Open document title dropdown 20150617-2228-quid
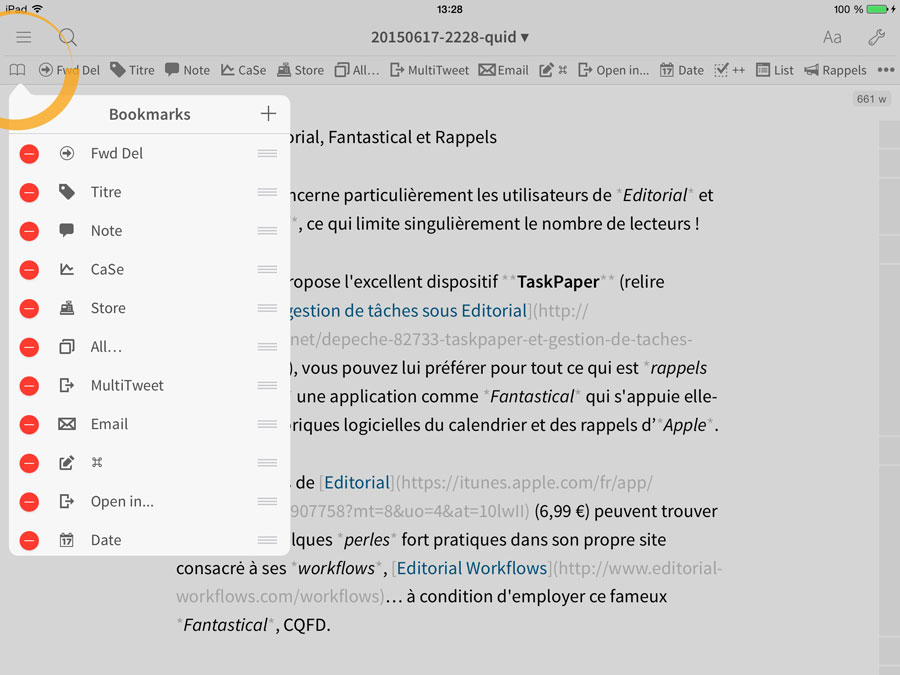Image resolution: width=900 pixels, height=675 pixels. (449, 37)
